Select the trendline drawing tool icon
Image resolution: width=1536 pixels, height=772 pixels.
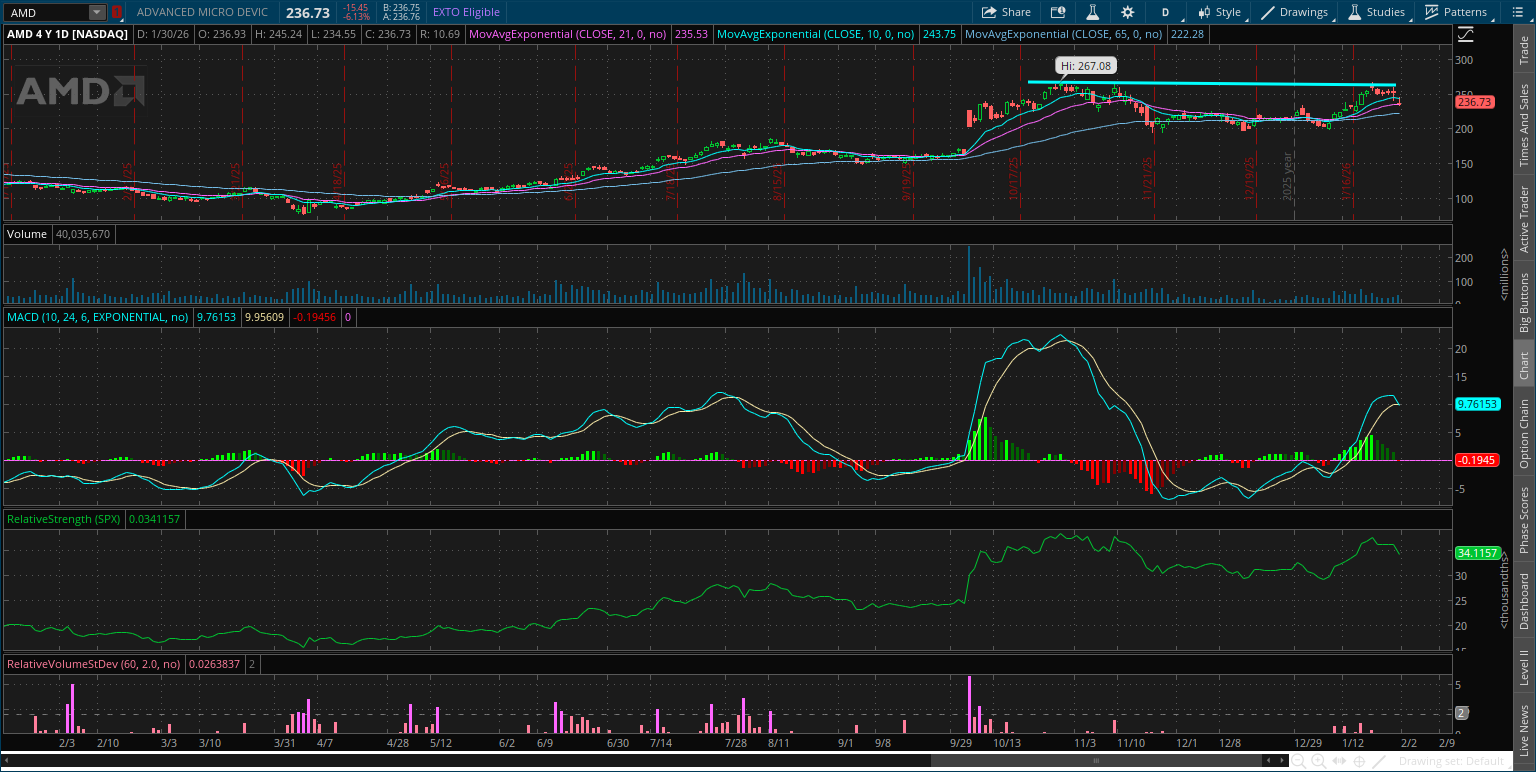click(x=1379, y=761)
